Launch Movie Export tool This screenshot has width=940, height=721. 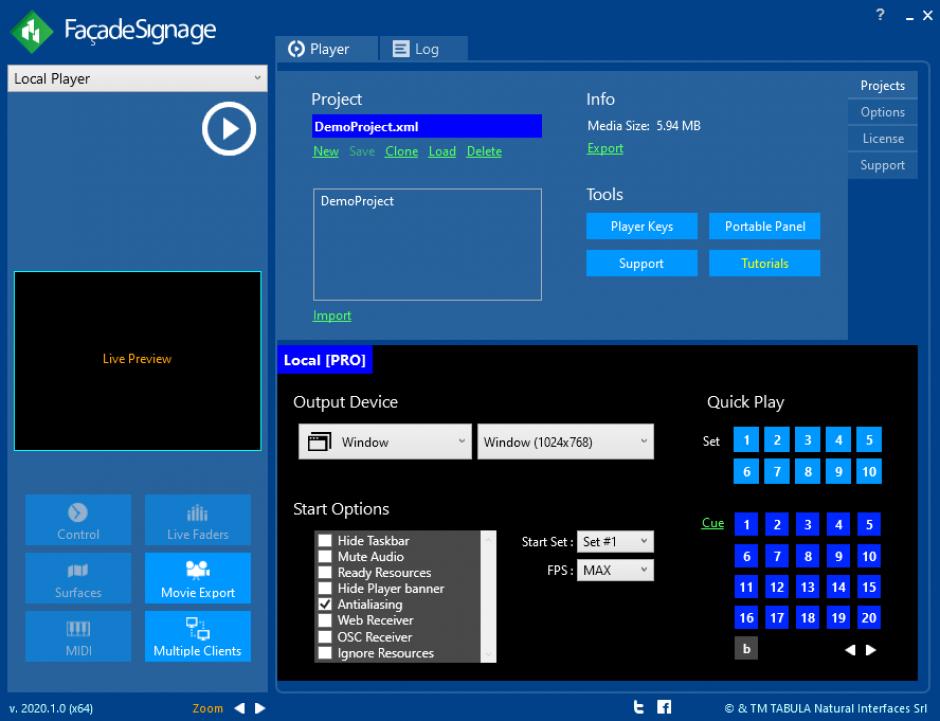pos(198,578)
